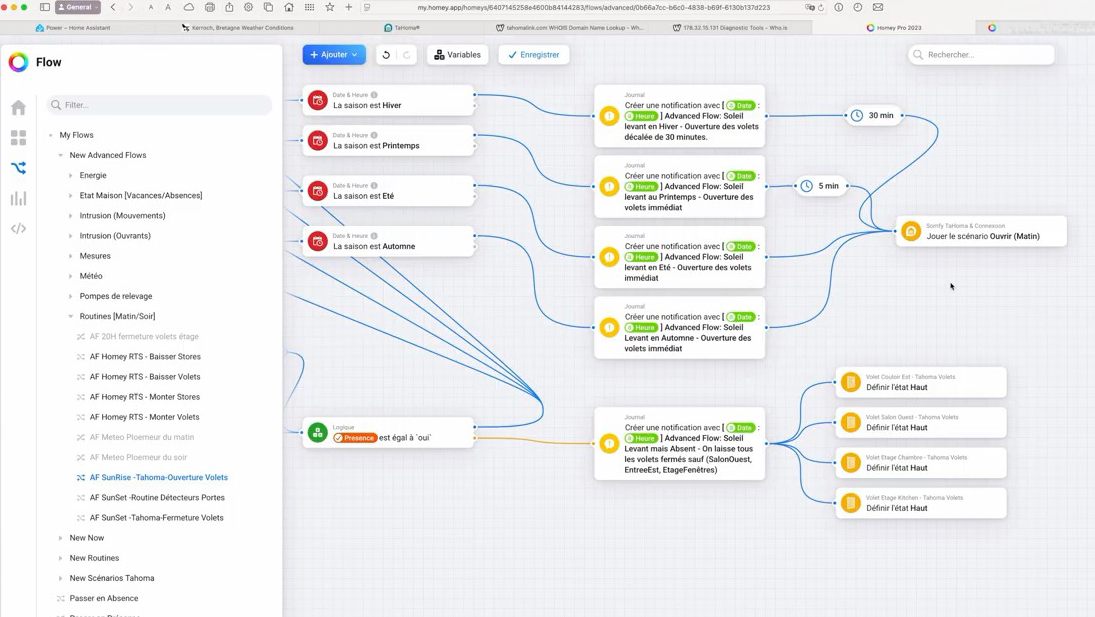Click the red calendar icon of La saison est Printemps

click(x=318, y=141)
